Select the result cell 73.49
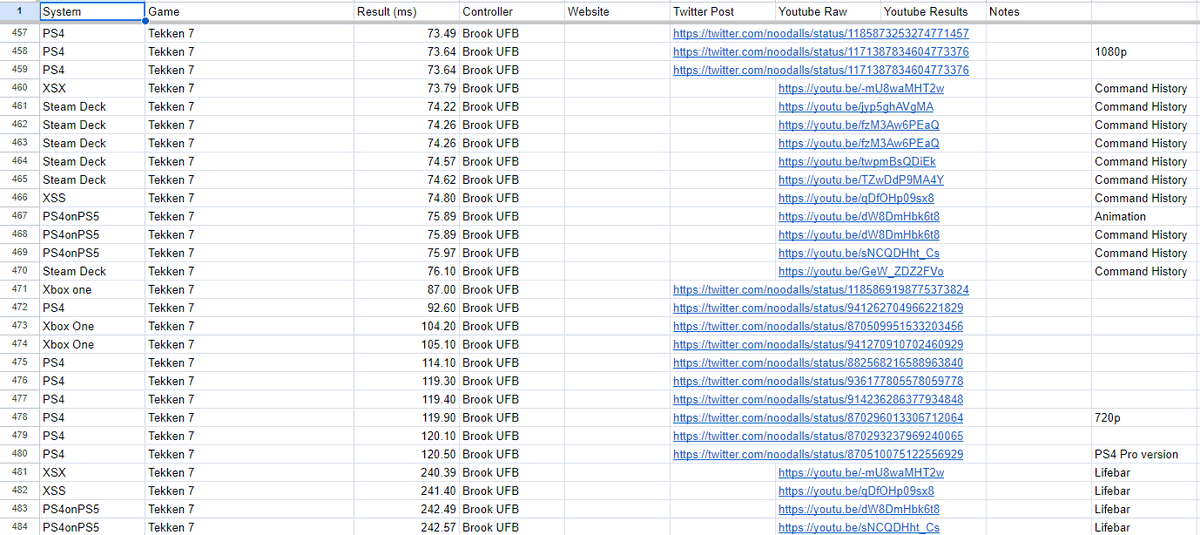The height and width of the screenshot is (535, 1200). pos(405,33)
